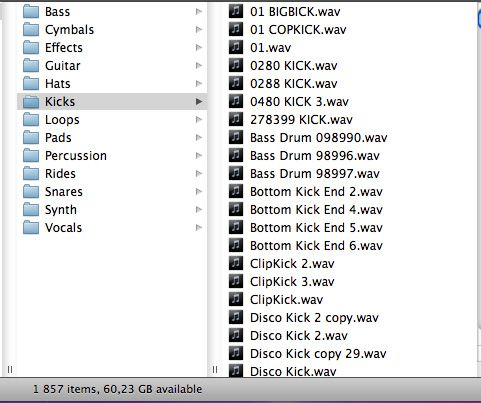
Task: Expand the Snares folder disclosure arrow
Action: [x=199, y=191]
